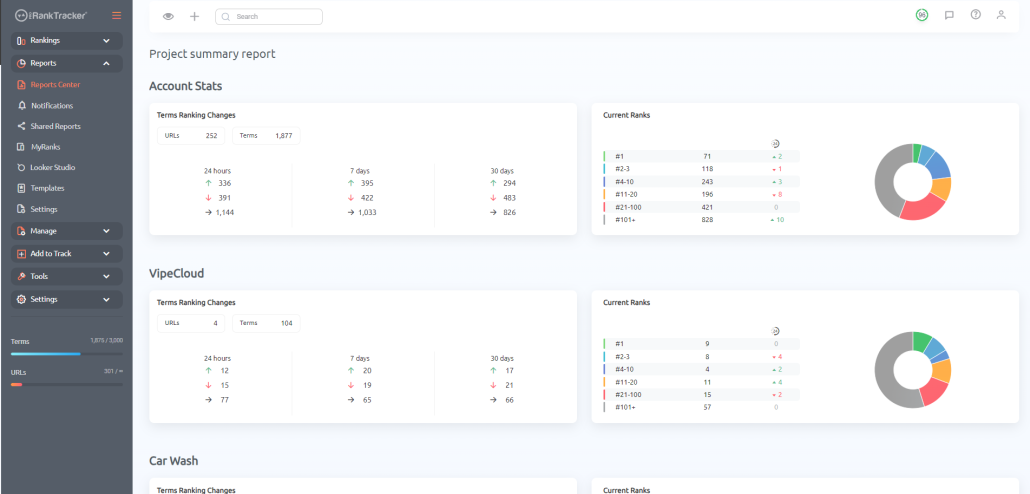1030x494 pixels.
Task: Click the Reports Center document icon
Action: 21,85
